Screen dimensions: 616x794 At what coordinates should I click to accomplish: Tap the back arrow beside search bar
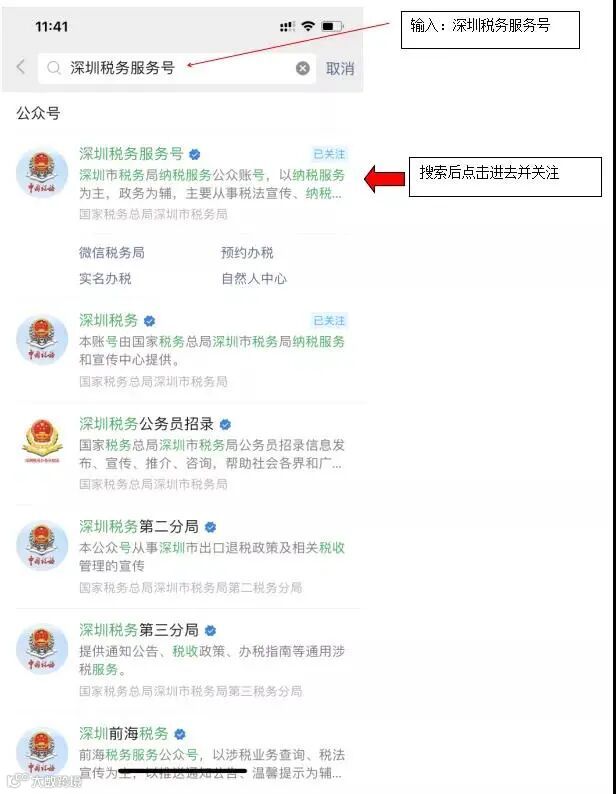point(21,67)
